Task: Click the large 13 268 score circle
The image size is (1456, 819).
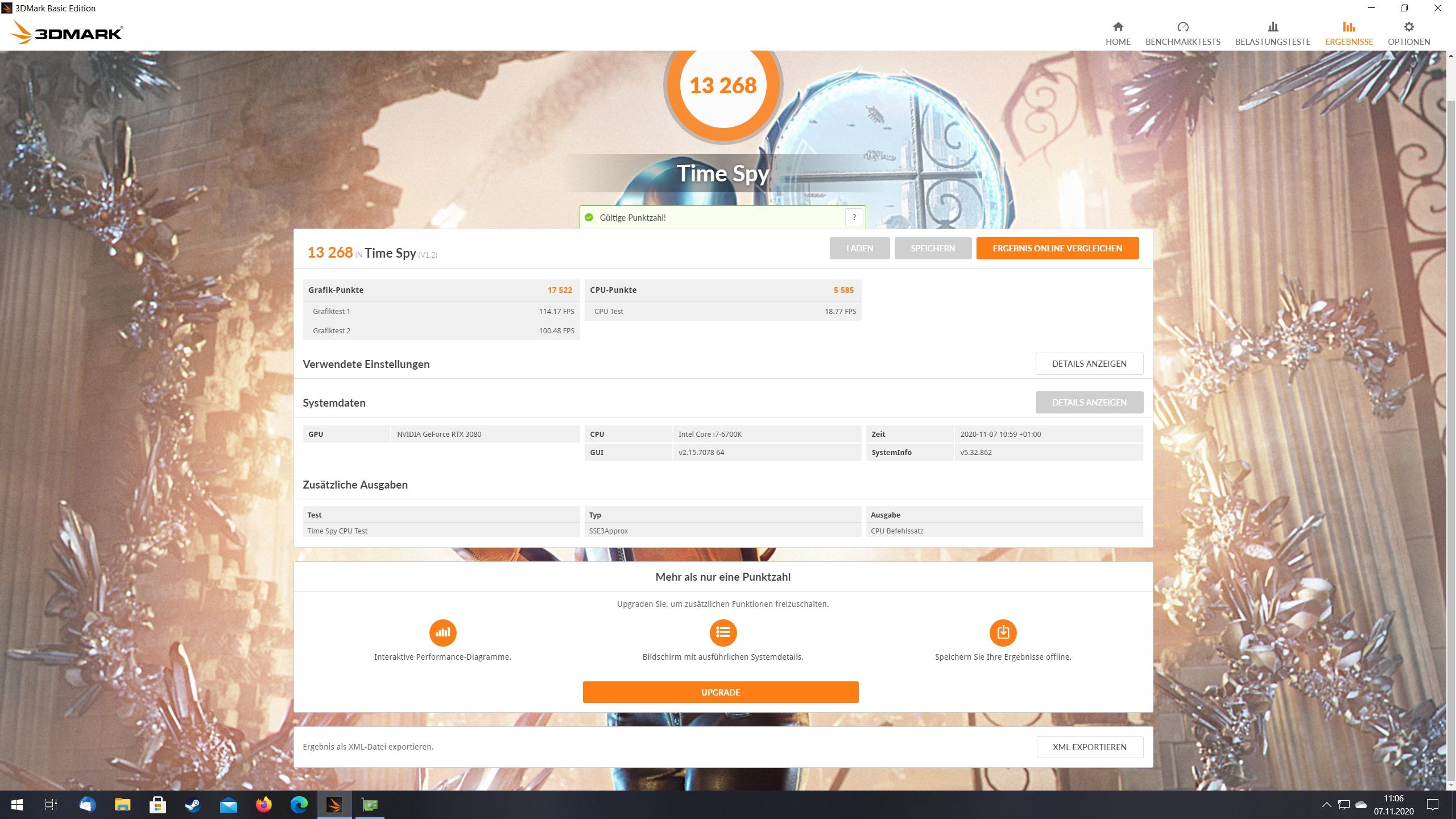Action: point(723,86)
